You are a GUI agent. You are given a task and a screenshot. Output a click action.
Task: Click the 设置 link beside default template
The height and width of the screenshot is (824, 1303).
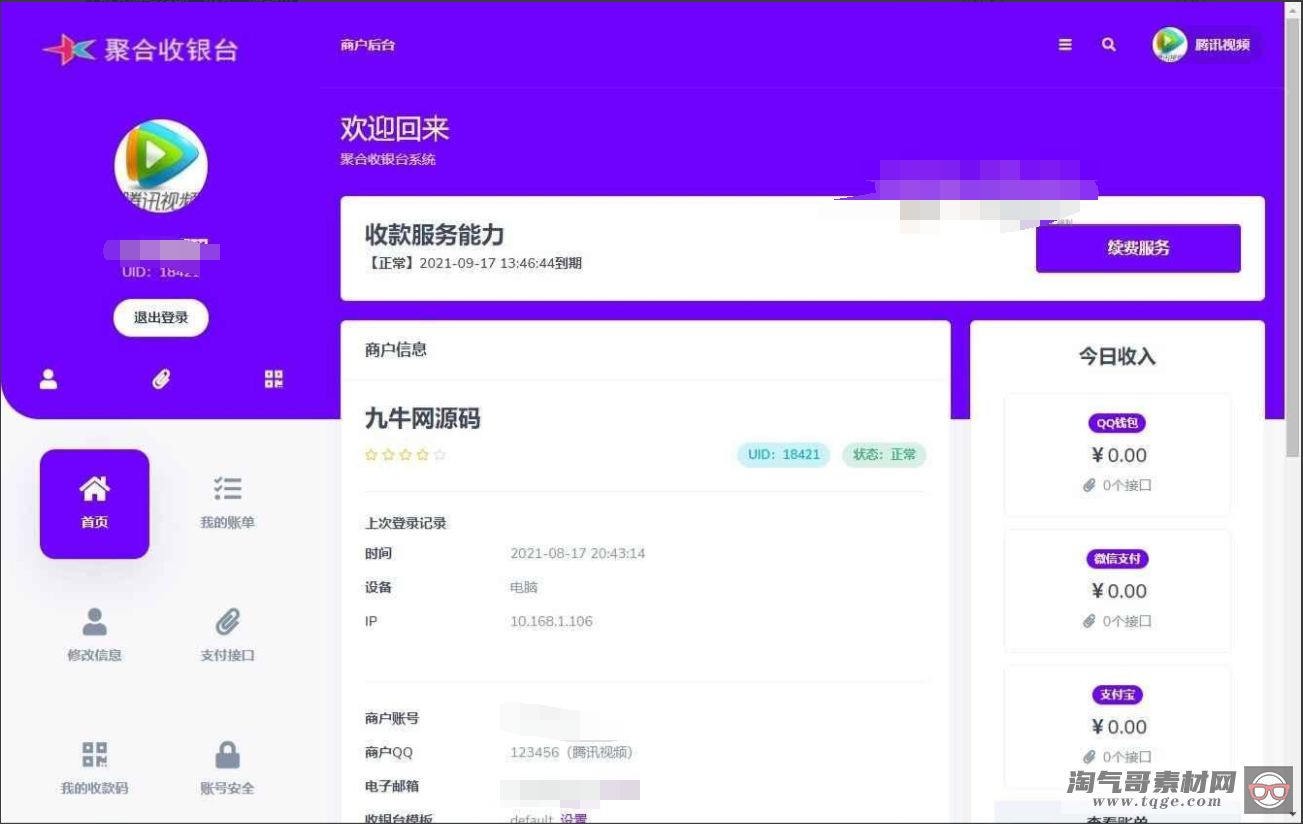573,819
